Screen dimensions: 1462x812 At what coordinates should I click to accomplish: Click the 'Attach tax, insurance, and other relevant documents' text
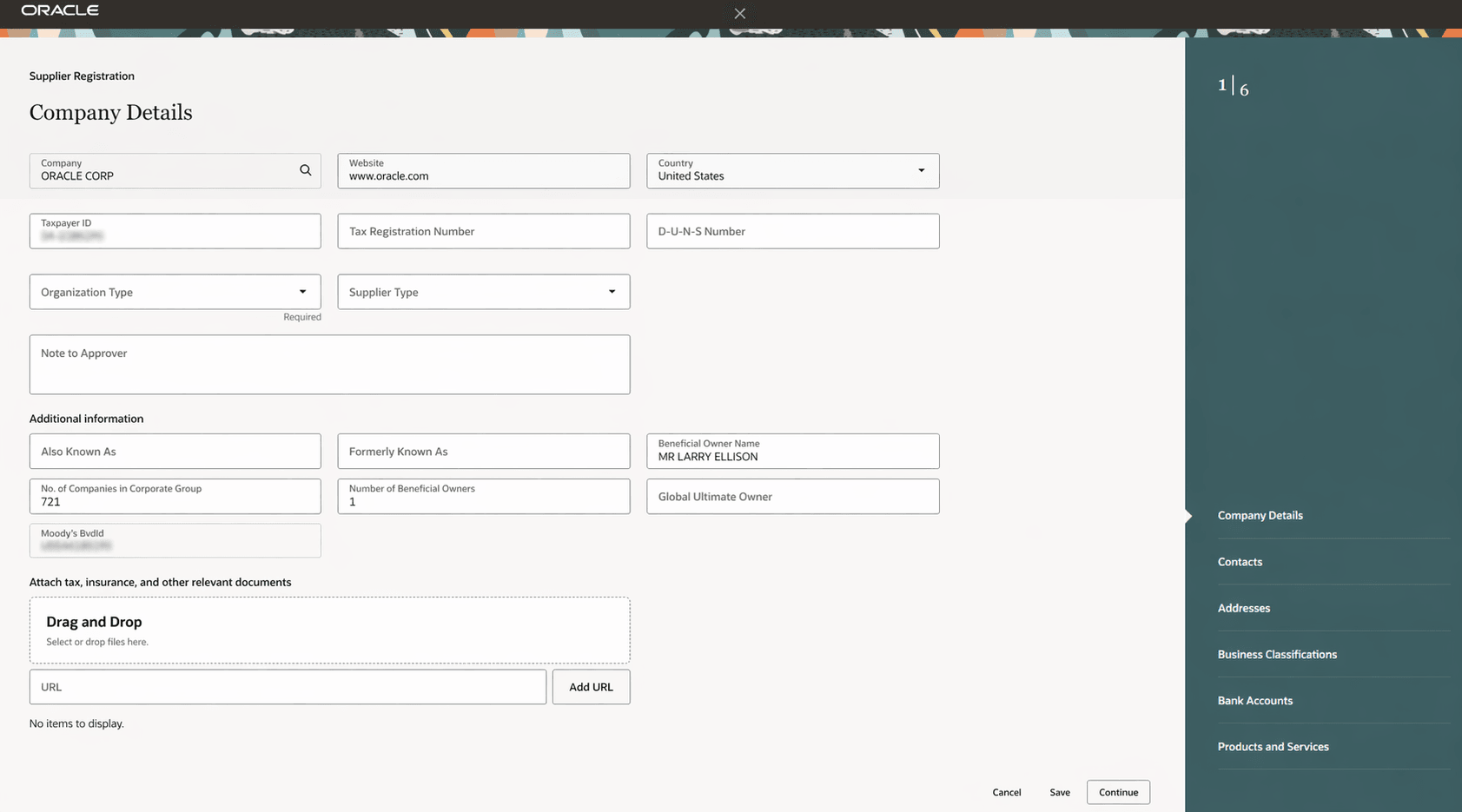(160, 582)
